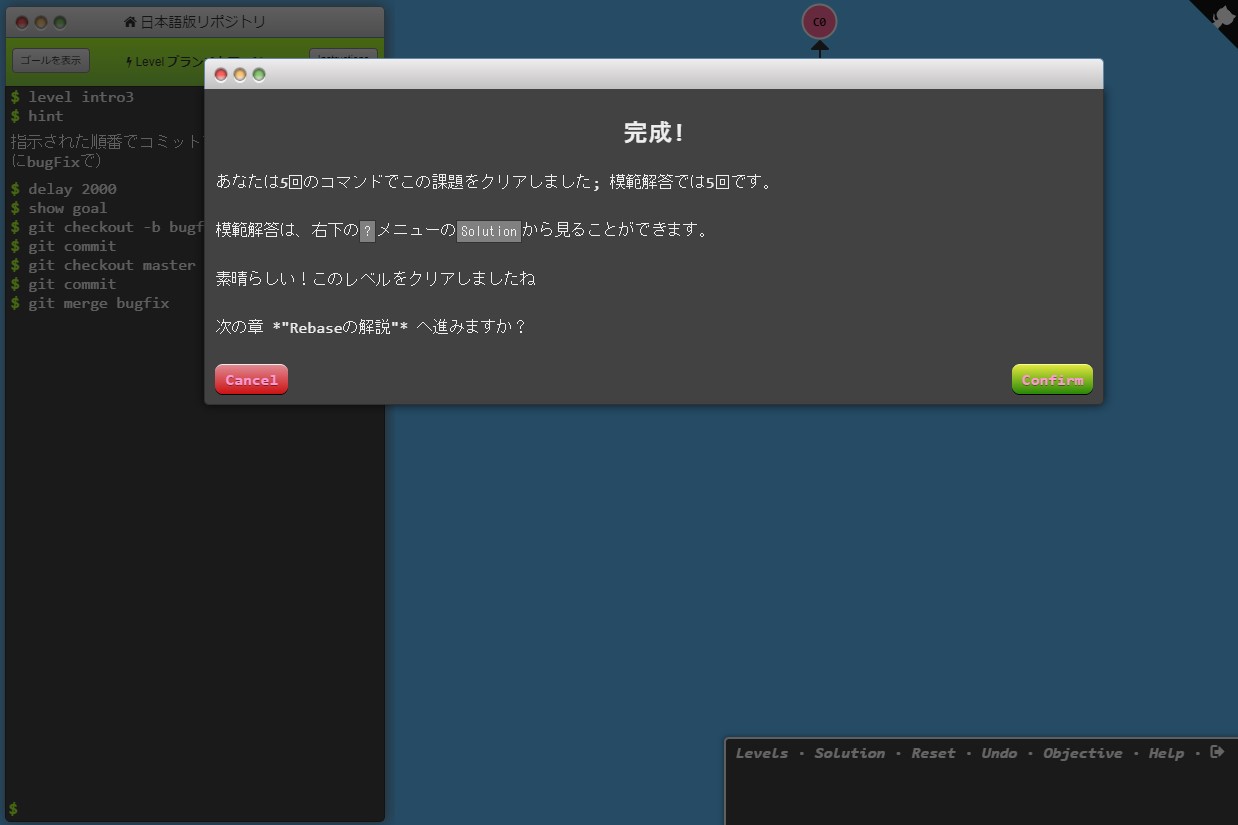Select Reset in the helper bar

933,753
